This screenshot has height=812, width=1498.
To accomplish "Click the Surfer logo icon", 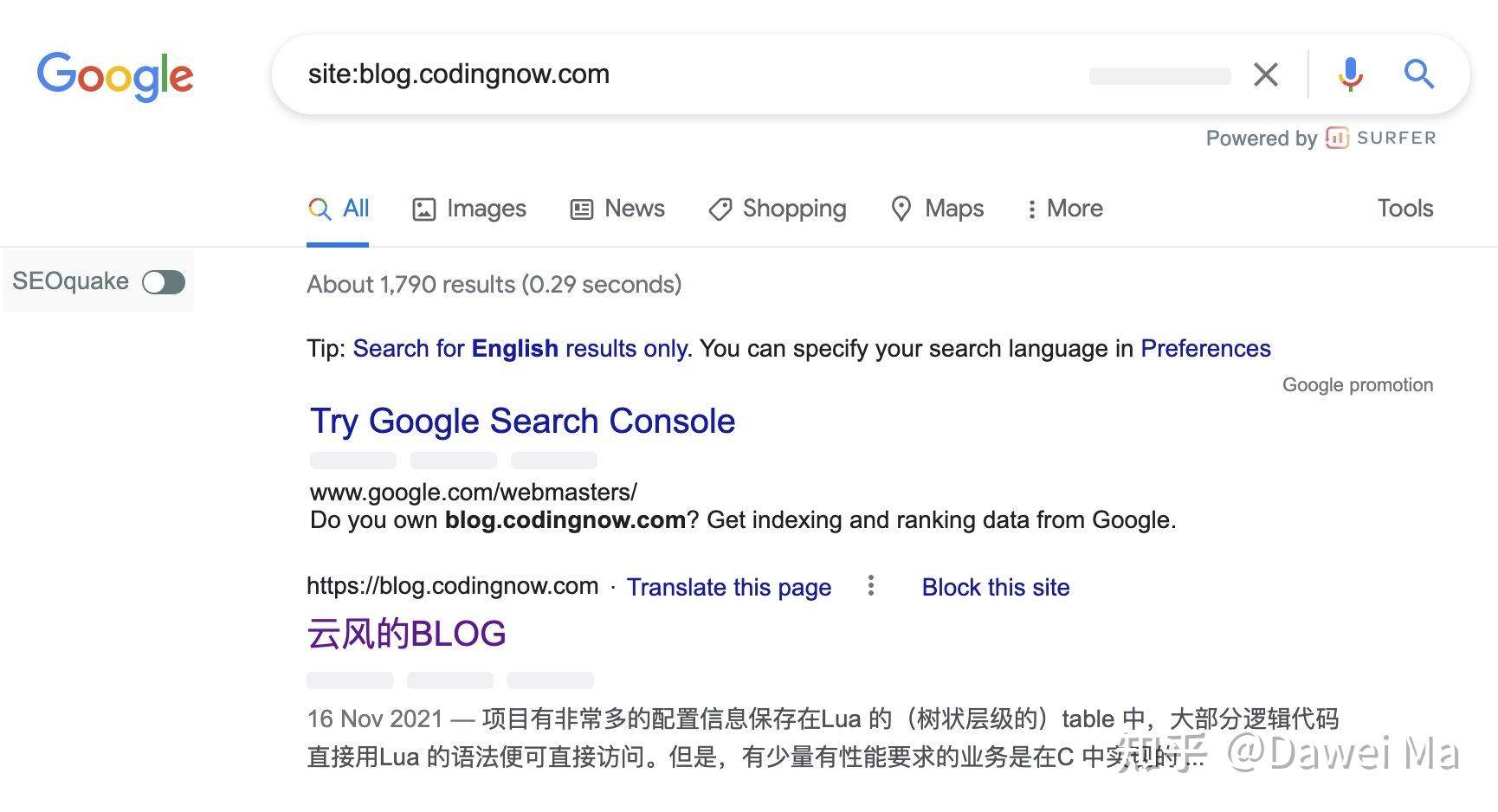I will [1337, 138].
